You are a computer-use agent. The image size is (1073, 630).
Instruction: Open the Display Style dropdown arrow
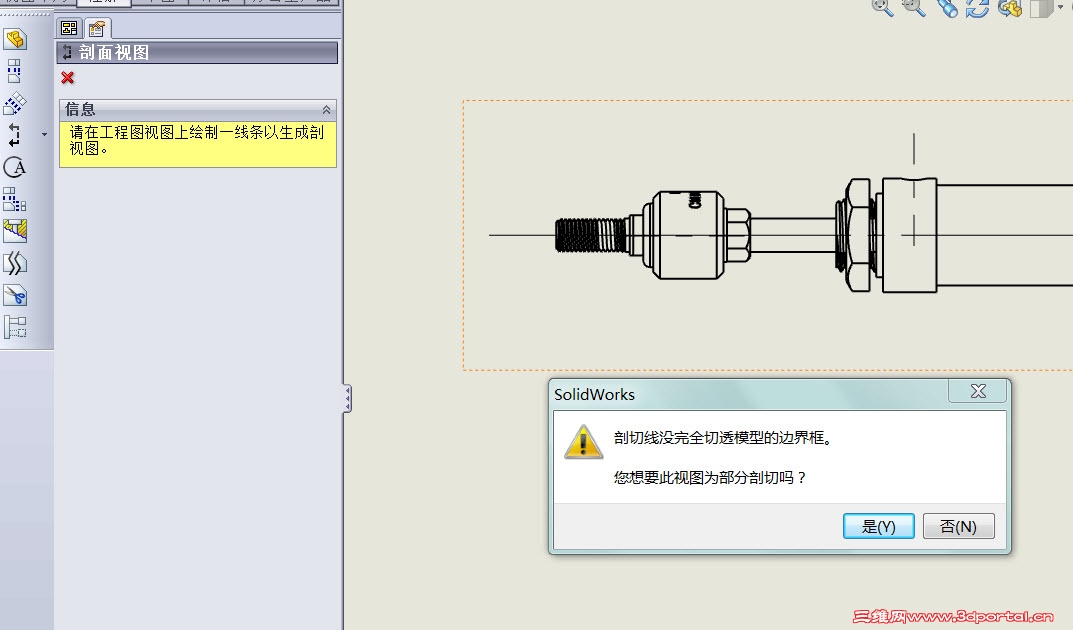click(x=1061, y=7)
